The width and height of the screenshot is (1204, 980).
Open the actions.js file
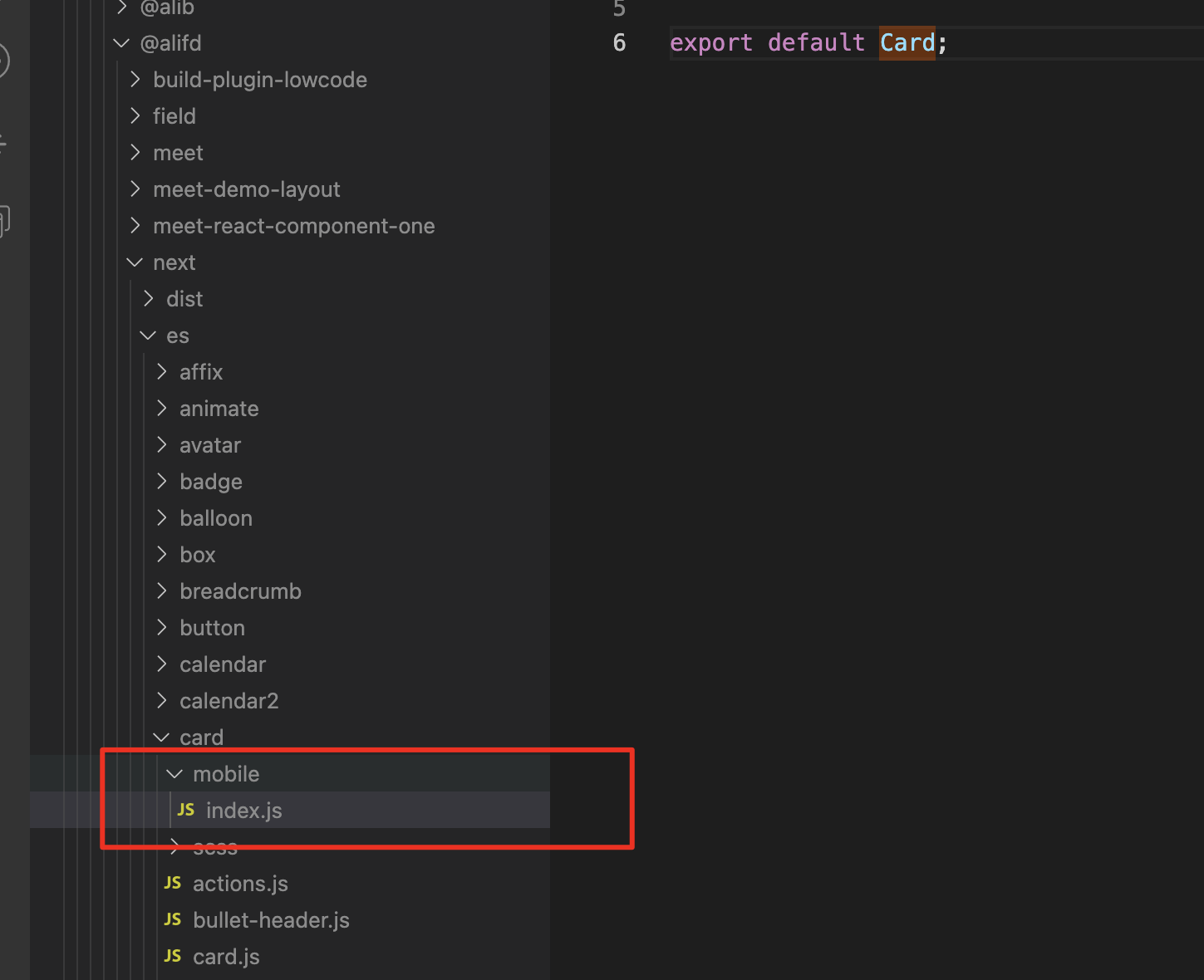(241, 884)
